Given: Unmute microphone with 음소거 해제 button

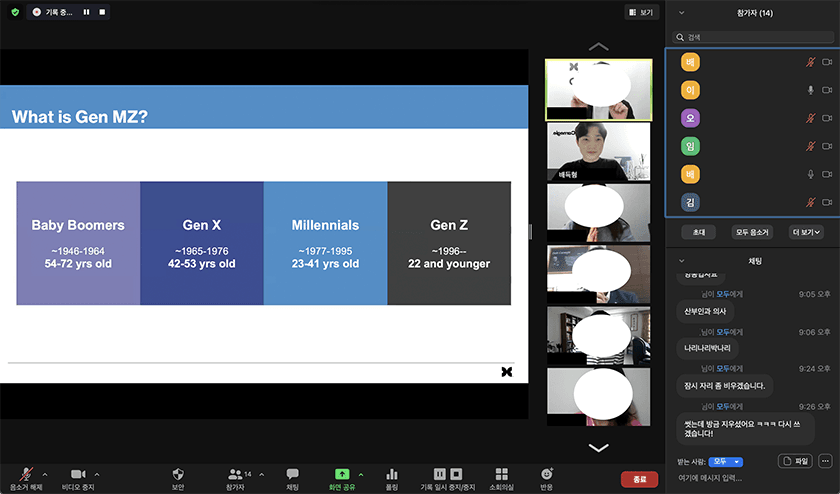Looking at the screenshot, I should click(x=26, y=473).
